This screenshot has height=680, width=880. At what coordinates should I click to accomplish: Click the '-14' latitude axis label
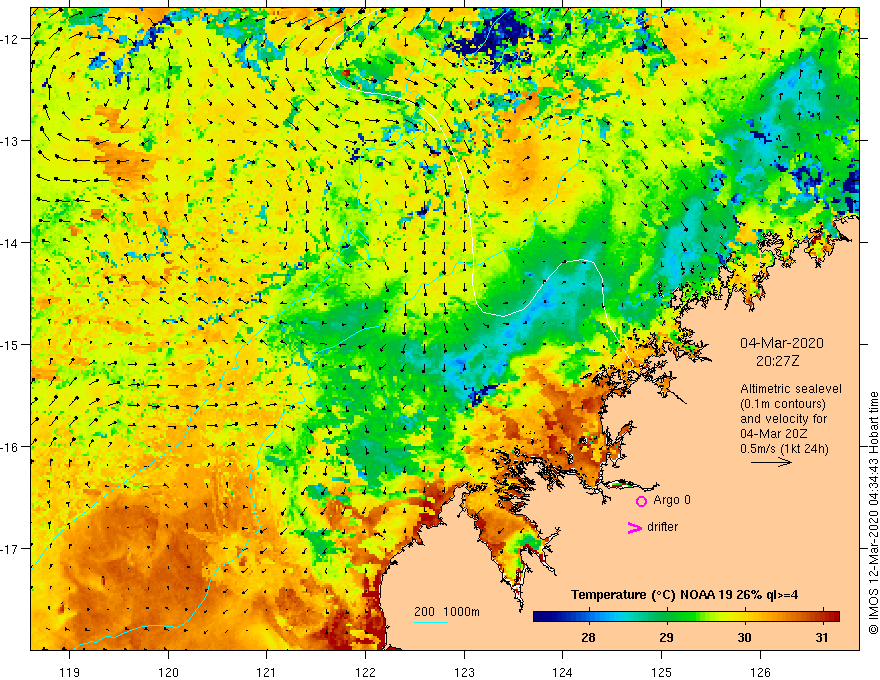10,243
